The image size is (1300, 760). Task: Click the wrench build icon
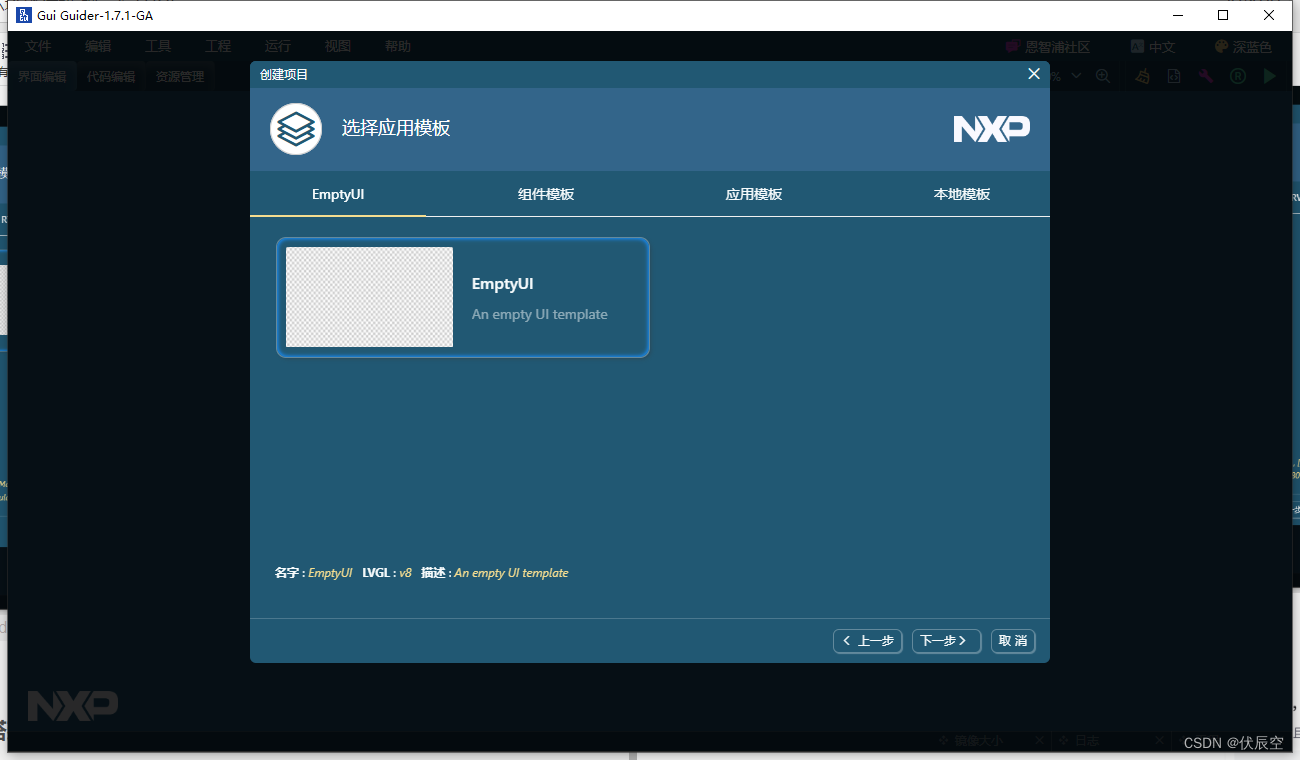(x=1206, y=76)
